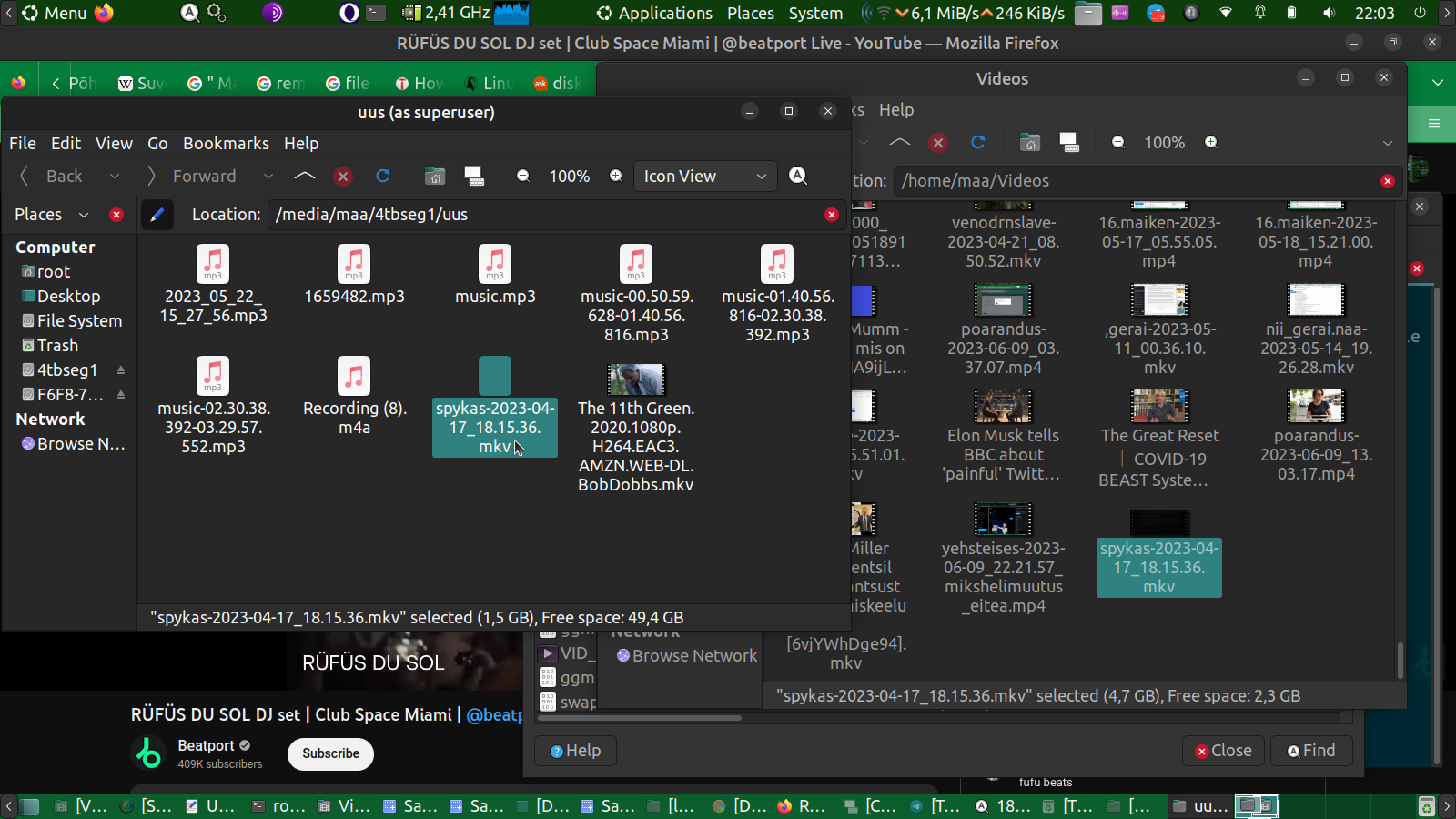Toggle text-based location edit button
Screen dimensions: 1456x819
pyautogui.click(x=157, y=215)
